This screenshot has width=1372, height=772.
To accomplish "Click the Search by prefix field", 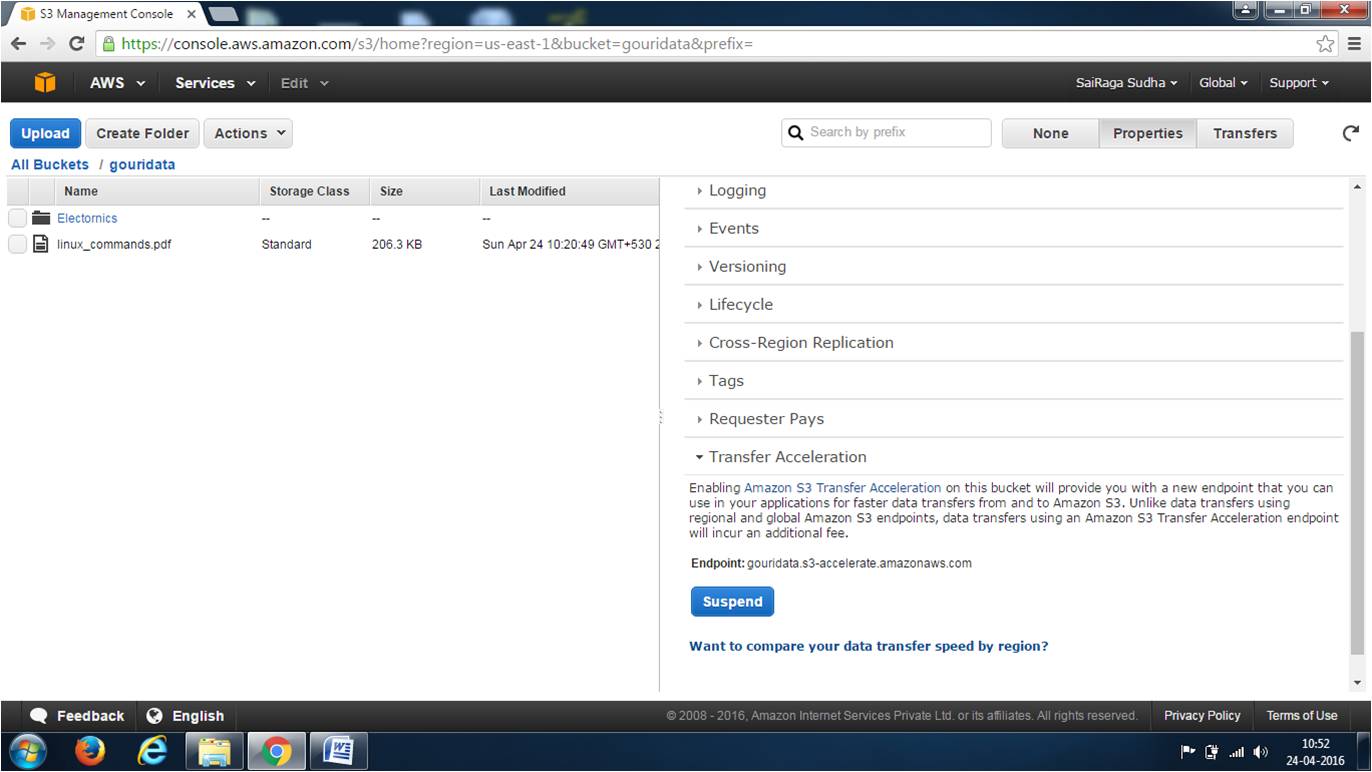I will [886, 133].
